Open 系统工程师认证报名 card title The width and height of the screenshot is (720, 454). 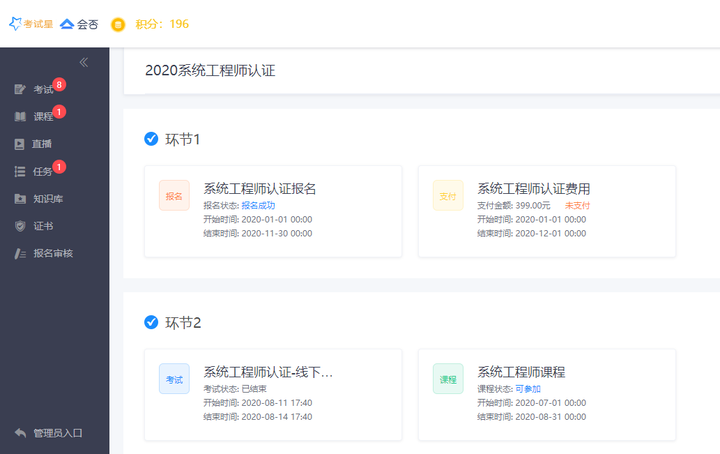260,188
